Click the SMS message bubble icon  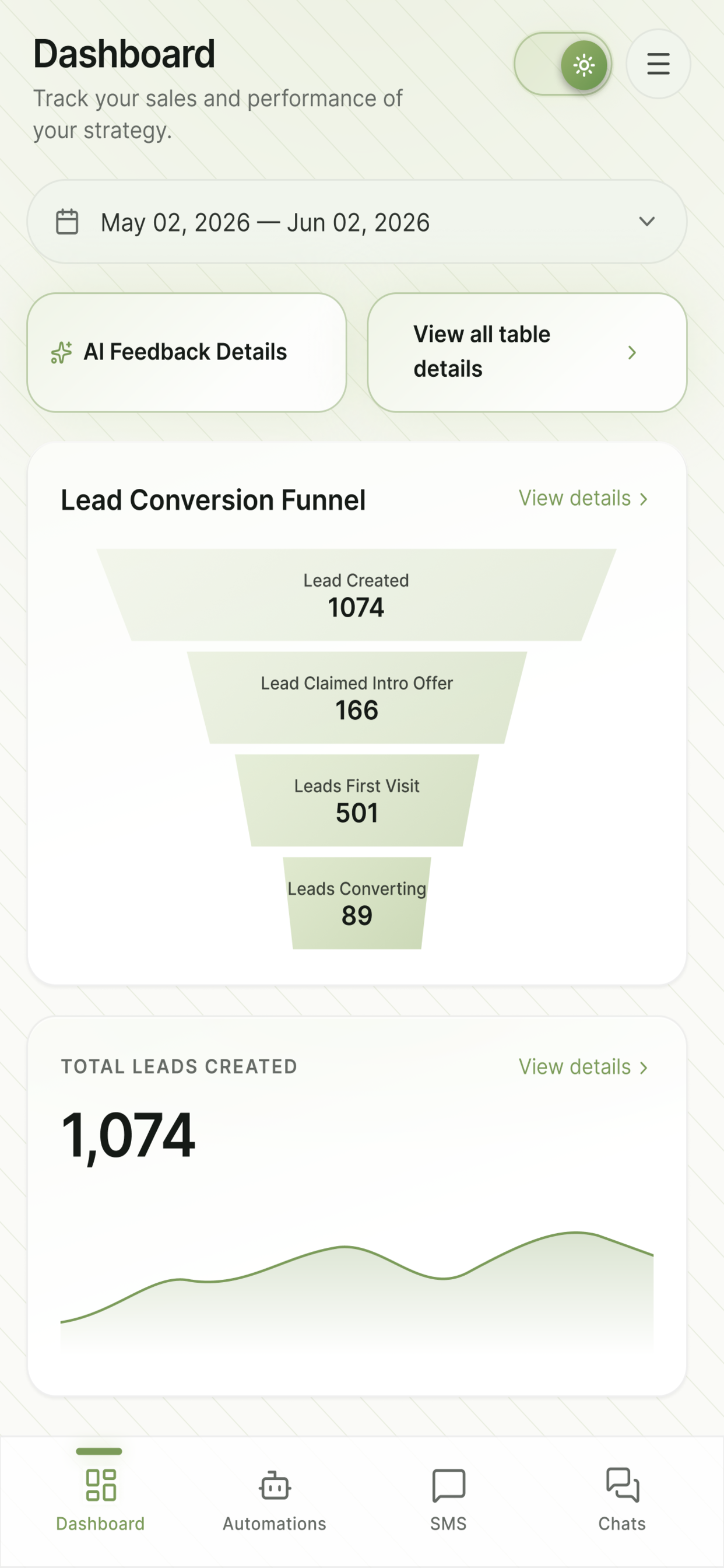tap(448, 1485)
